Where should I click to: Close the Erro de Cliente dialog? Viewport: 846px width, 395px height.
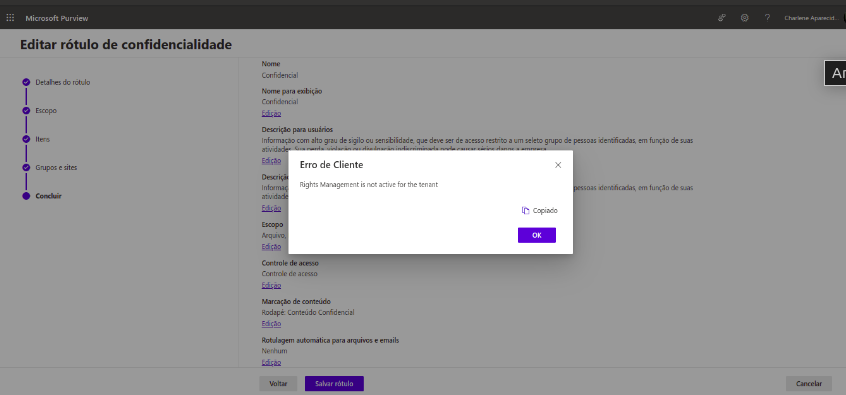[x=558, y=165]
